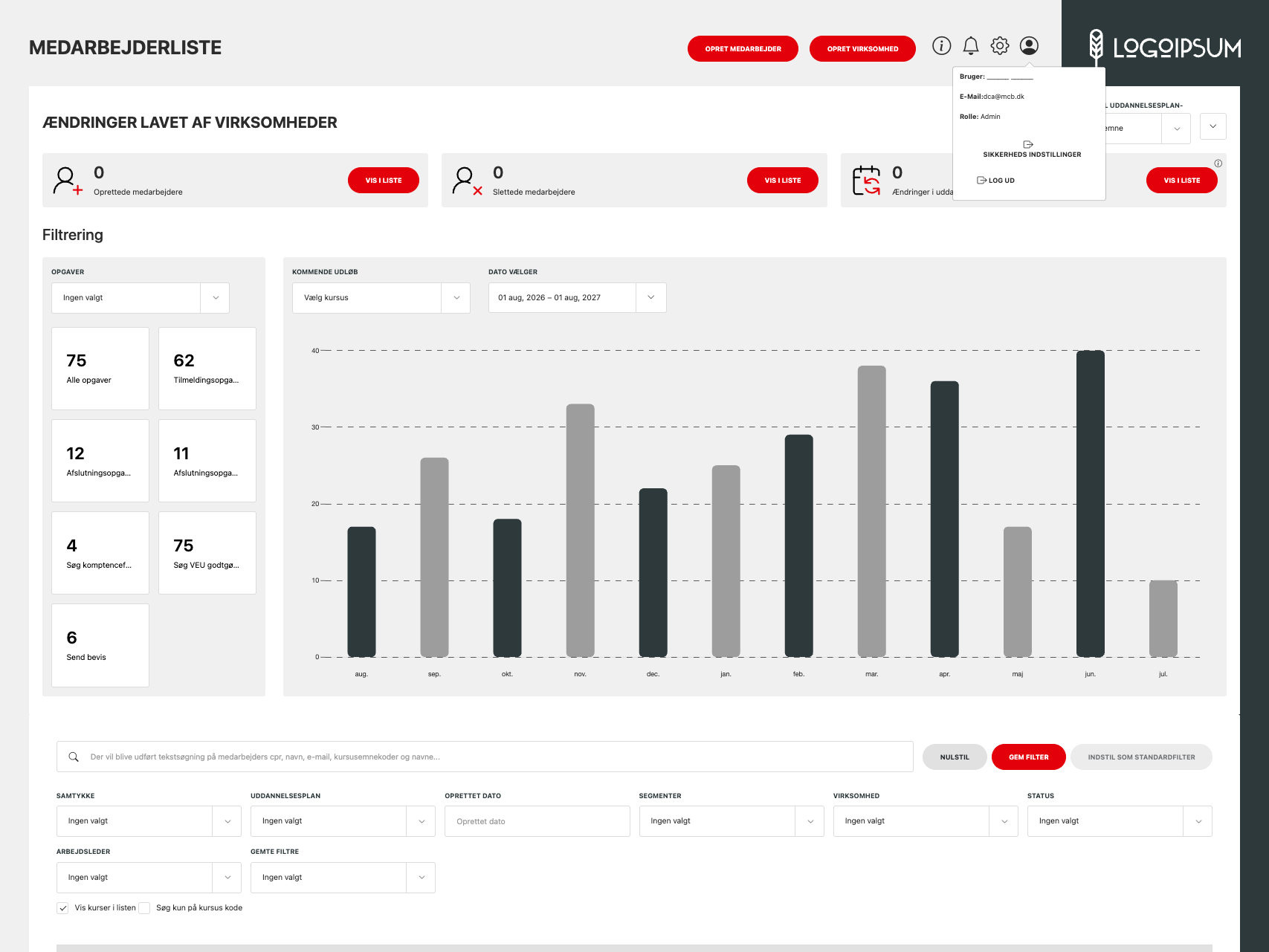
Task: Click the Oprettet dato input field
Action: click(537, 821)
